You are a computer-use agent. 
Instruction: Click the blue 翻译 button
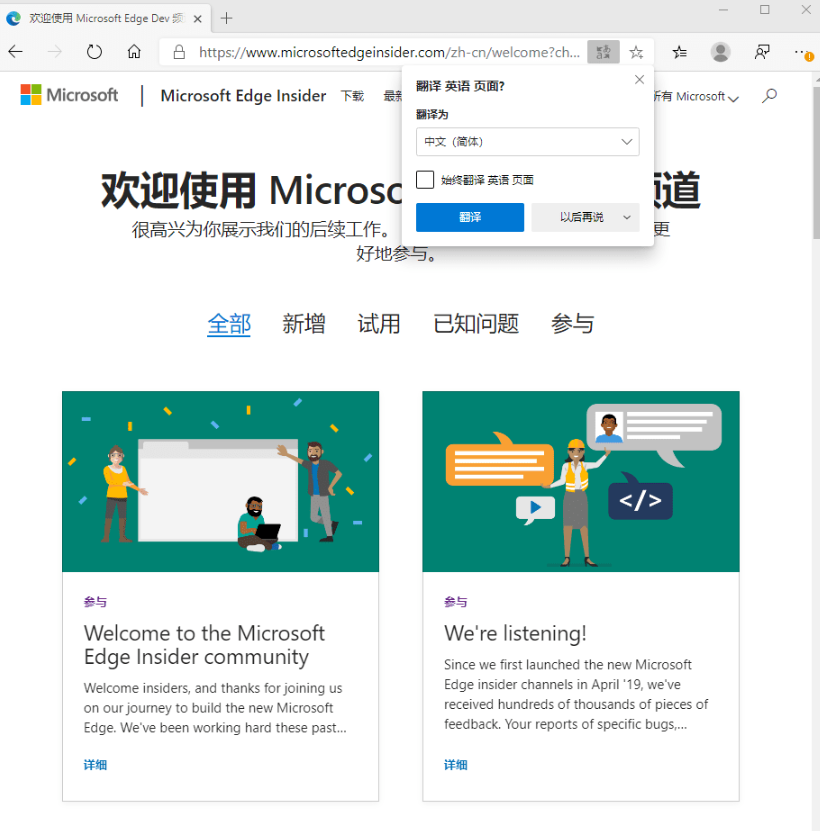click(470, 217)
